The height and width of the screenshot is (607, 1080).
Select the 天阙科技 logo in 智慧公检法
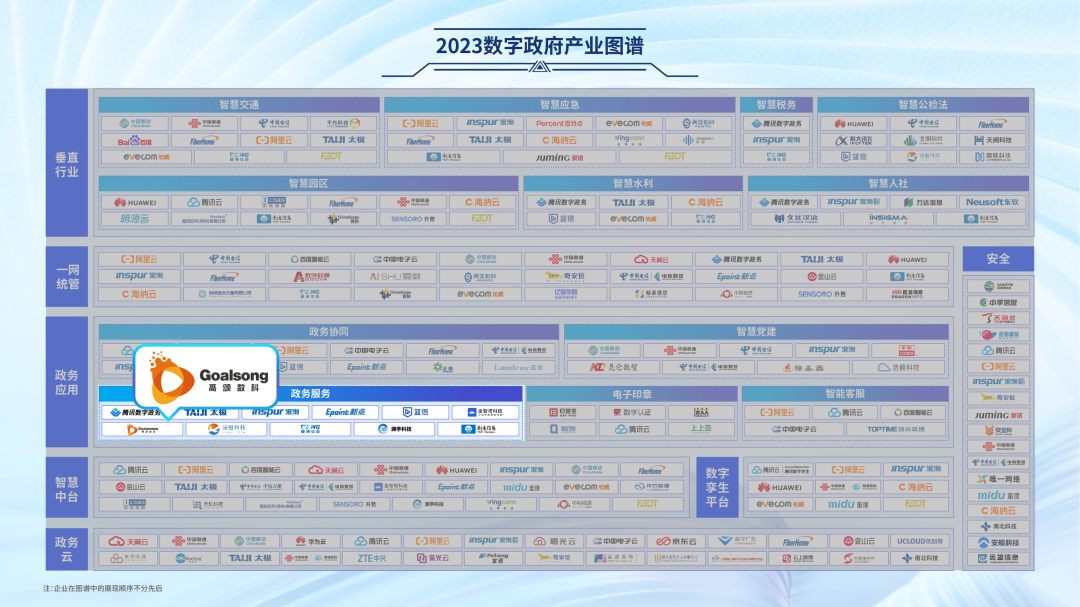pyautogui.click(x=992, y=141)
